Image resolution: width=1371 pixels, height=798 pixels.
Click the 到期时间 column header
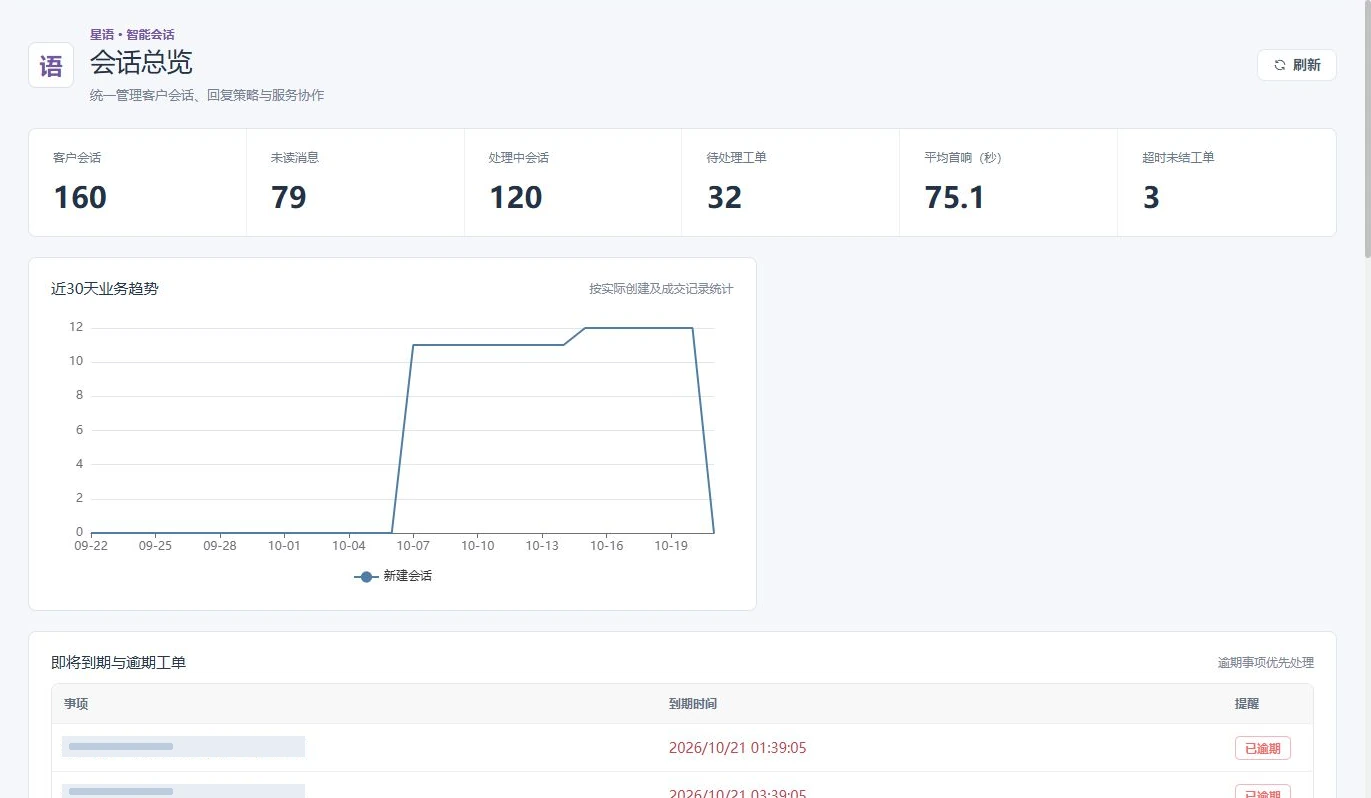[x=693, y=704]
